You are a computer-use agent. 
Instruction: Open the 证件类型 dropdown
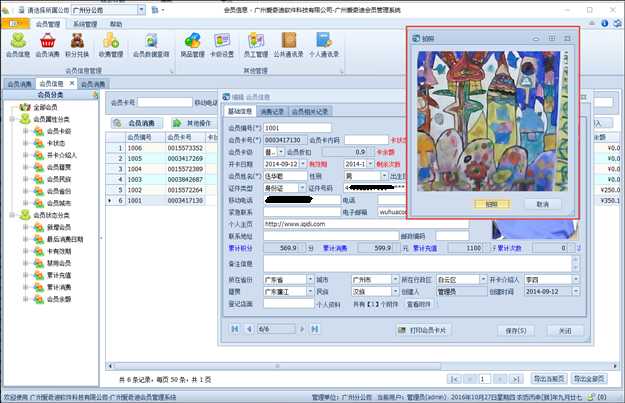tap(302, 188)
